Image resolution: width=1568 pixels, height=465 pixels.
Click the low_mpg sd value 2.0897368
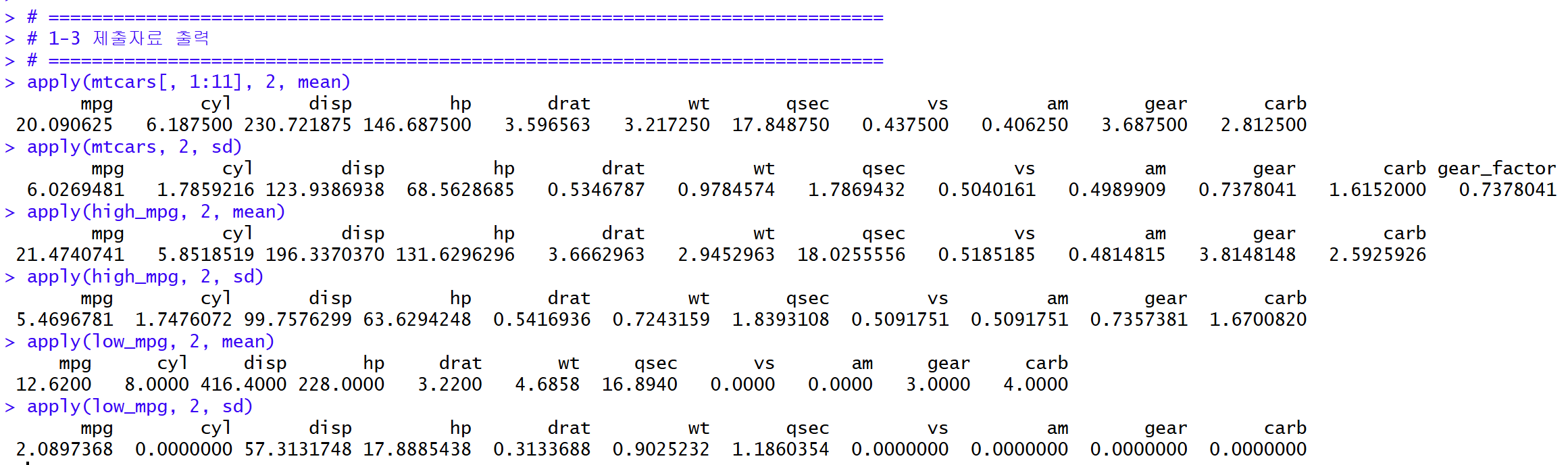coord(64,449)
